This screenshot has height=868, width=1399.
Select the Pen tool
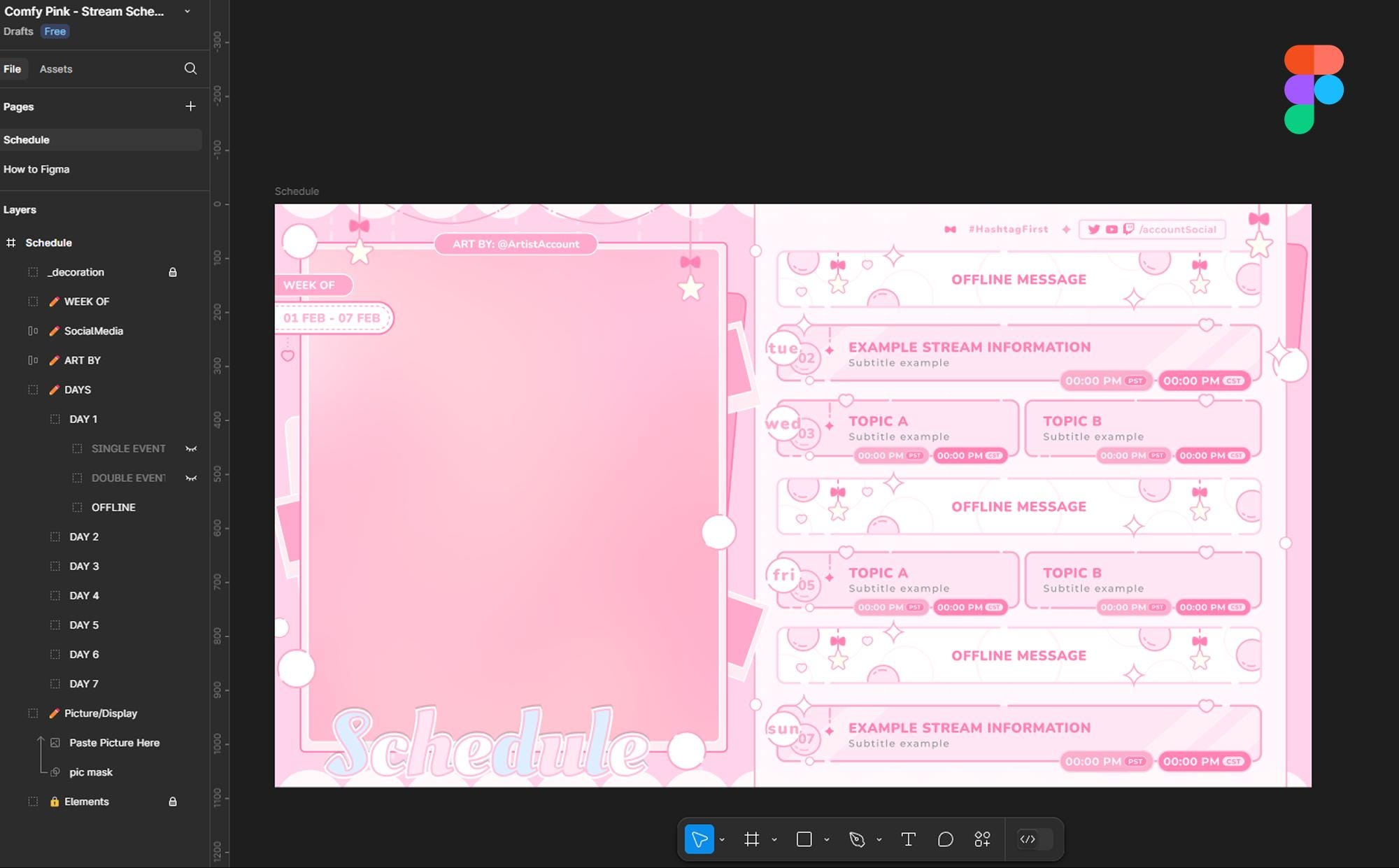[x=858, y=839]
